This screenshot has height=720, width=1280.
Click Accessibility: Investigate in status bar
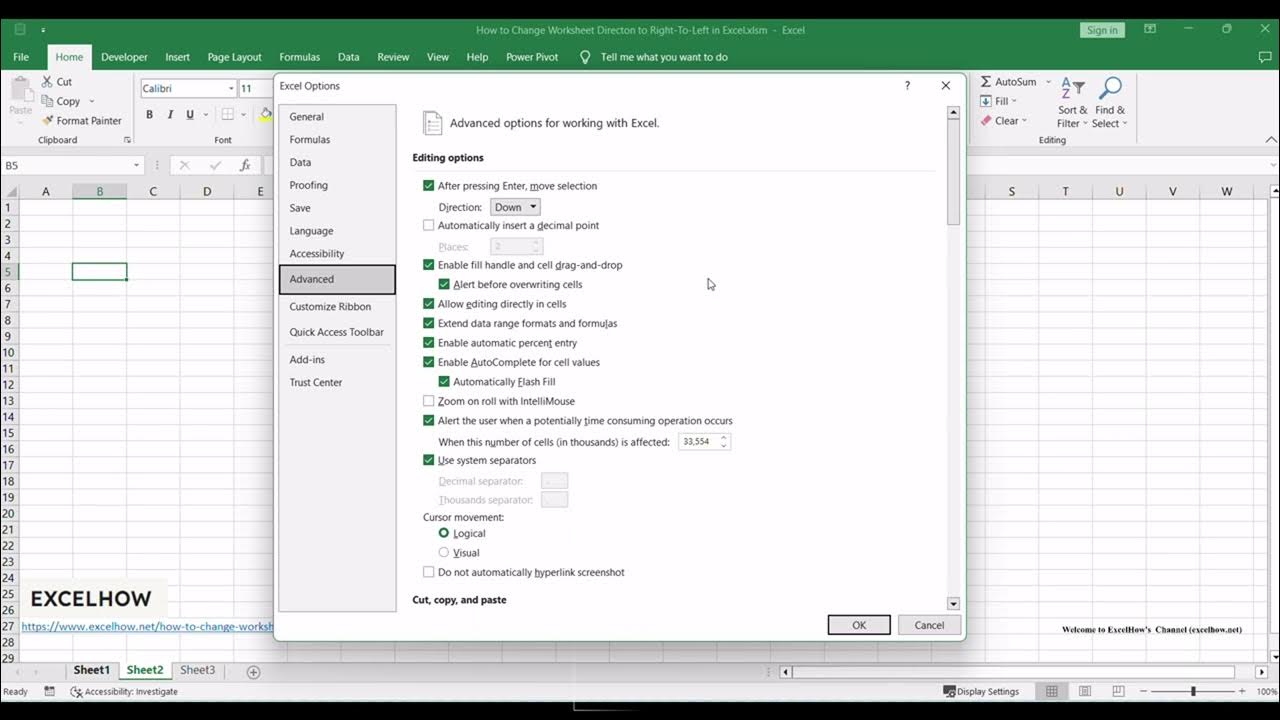[x=124, y=691]
